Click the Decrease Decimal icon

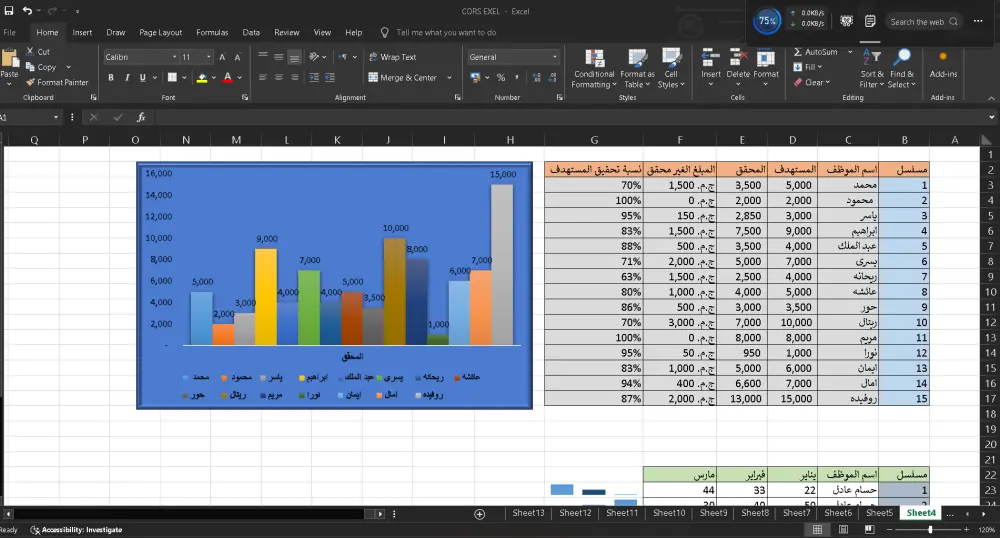point(552,78)
